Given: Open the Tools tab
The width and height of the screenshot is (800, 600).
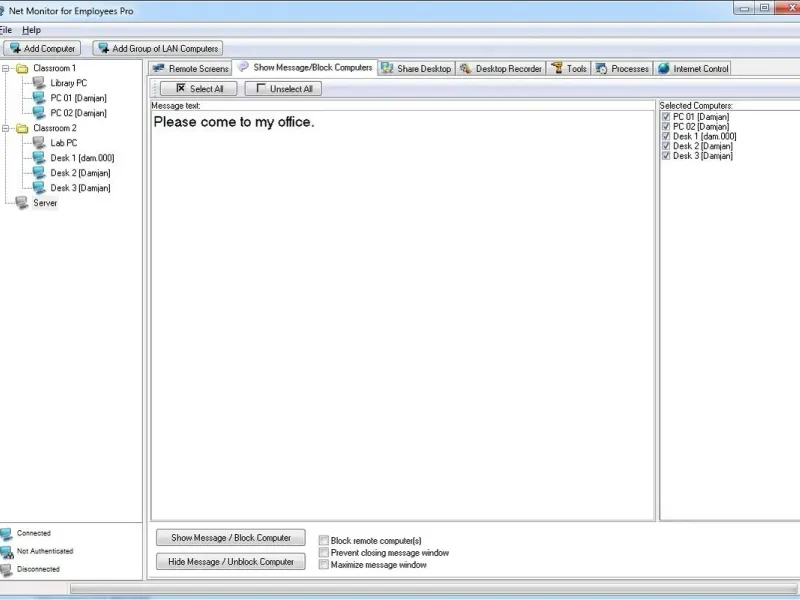Looking at the screenshot, I should point(569,68).
